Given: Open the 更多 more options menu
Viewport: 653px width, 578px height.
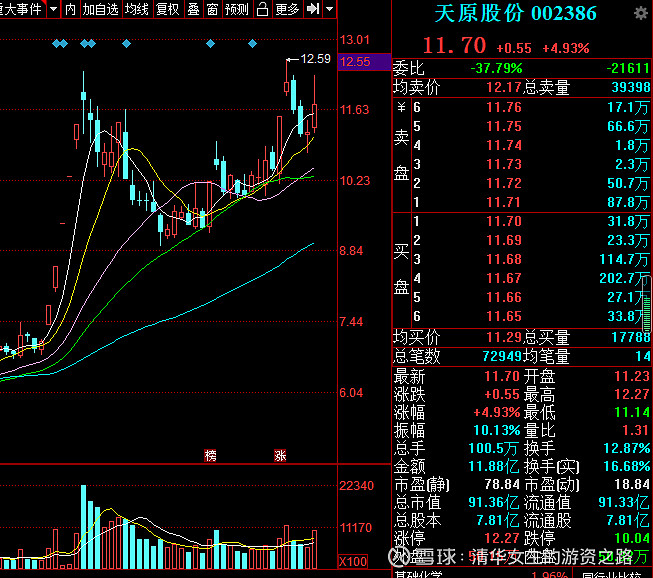Looking at the screenshot, I should coord(287,9).
